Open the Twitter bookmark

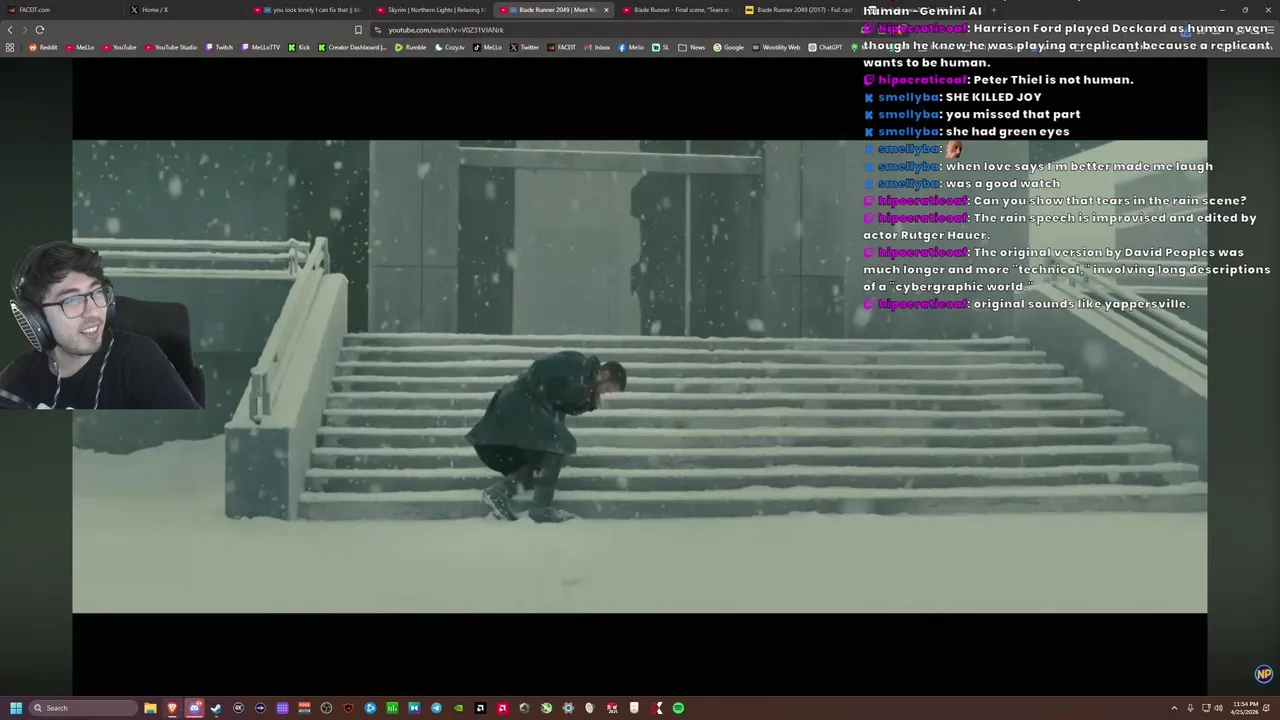click(x=525, y=47)
